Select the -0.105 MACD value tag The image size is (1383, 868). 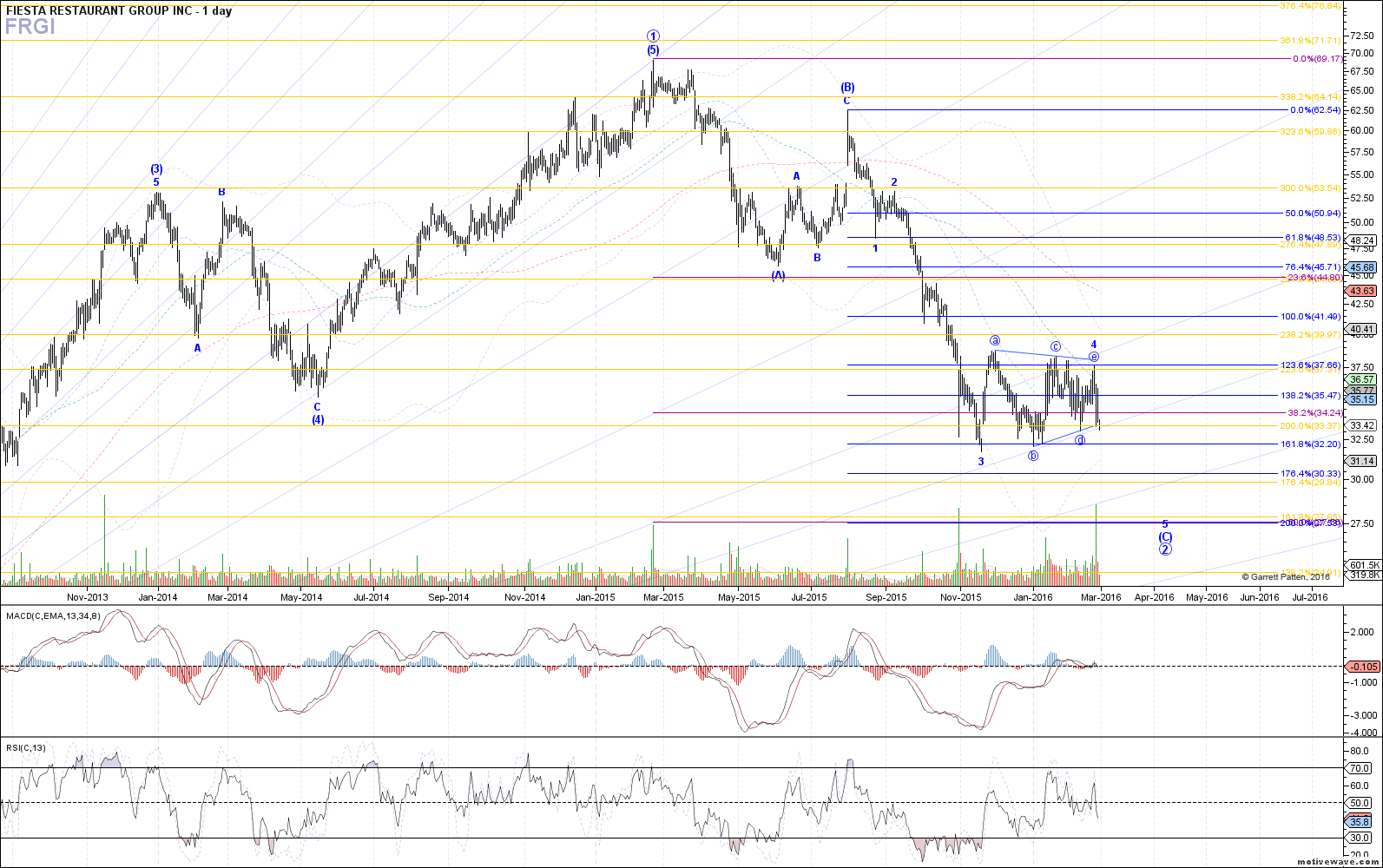[x=1361, y=667]
